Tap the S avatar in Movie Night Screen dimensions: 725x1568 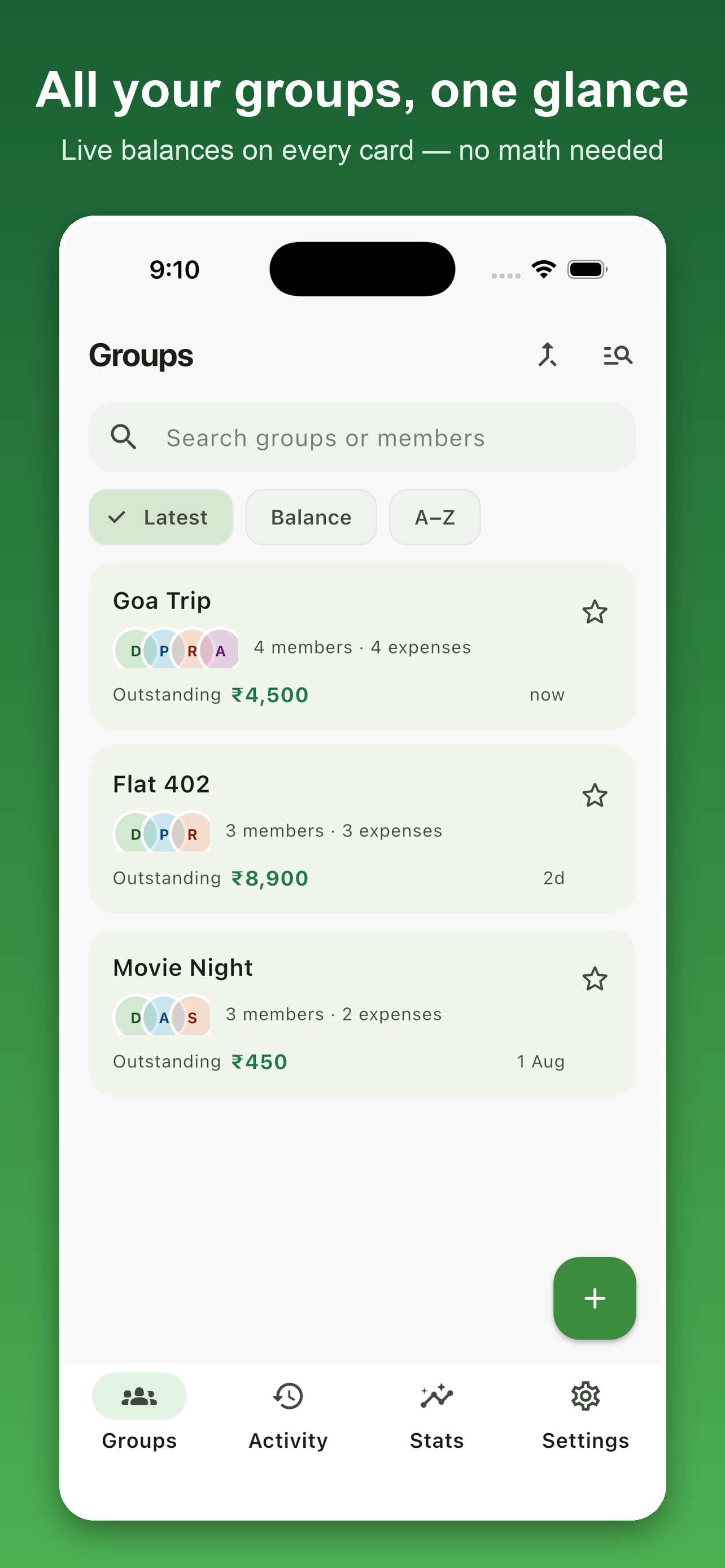(192, 1016)
